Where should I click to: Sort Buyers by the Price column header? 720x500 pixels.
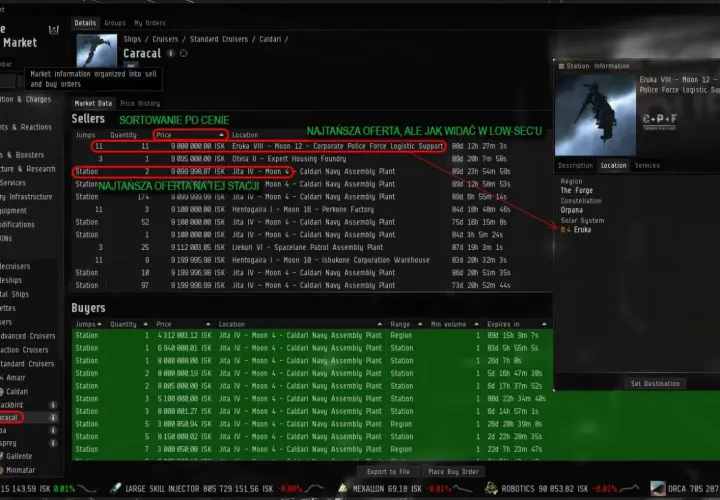(x=183, y=324)
